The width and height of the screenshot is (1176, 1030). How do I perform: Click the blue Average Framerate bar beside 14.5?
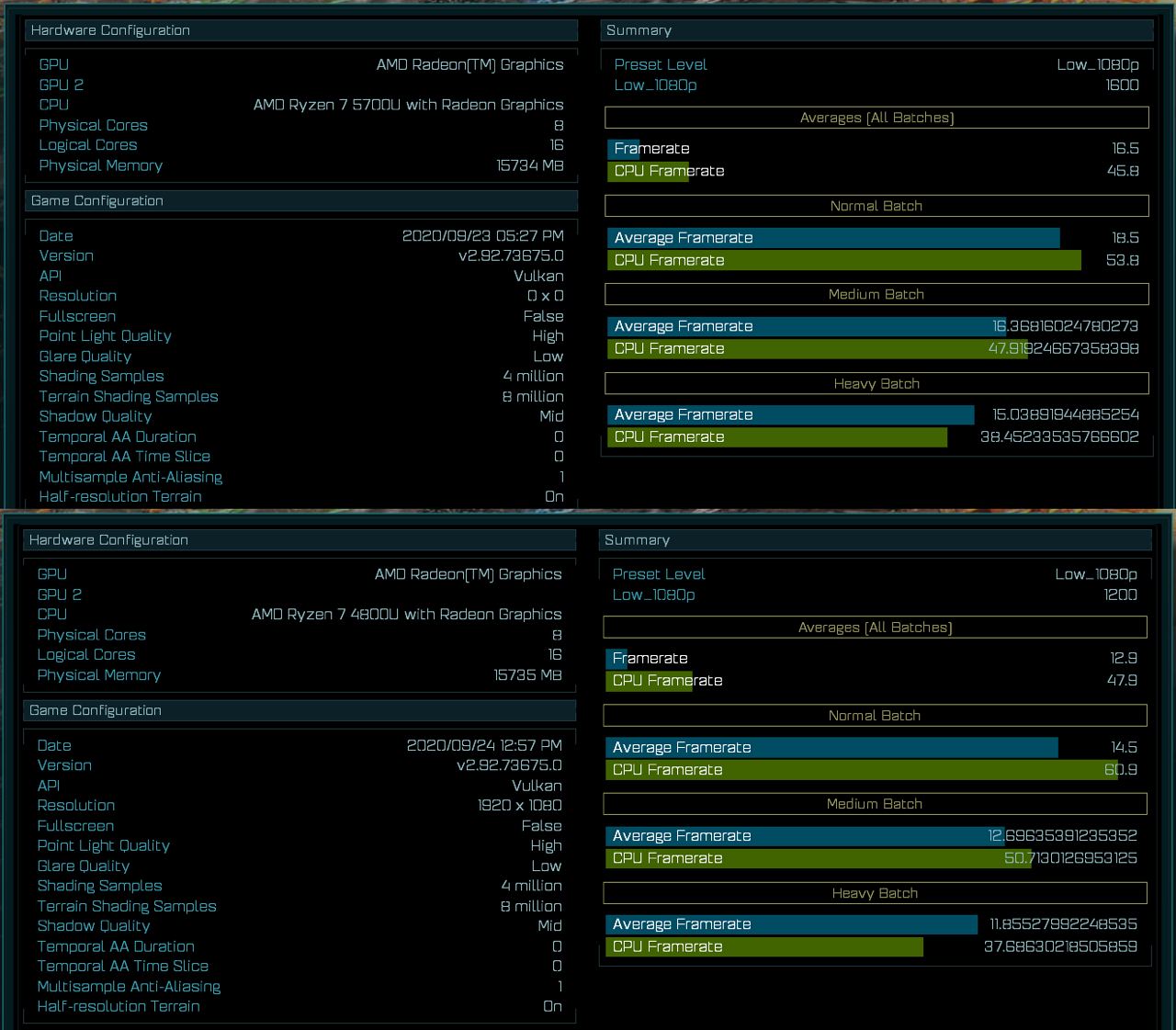tap(831, 748)
